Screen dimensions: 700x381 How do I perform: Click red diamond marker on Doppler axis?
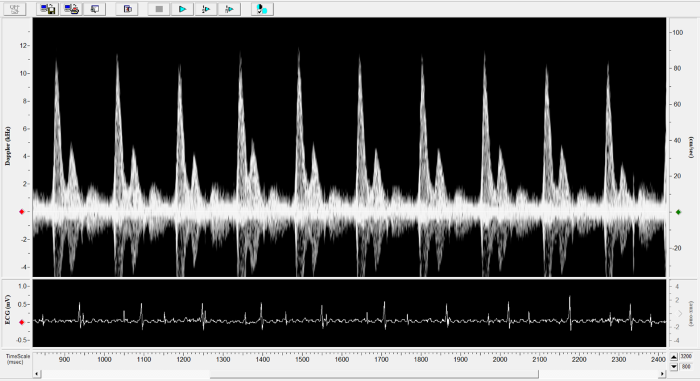(21, 212)
